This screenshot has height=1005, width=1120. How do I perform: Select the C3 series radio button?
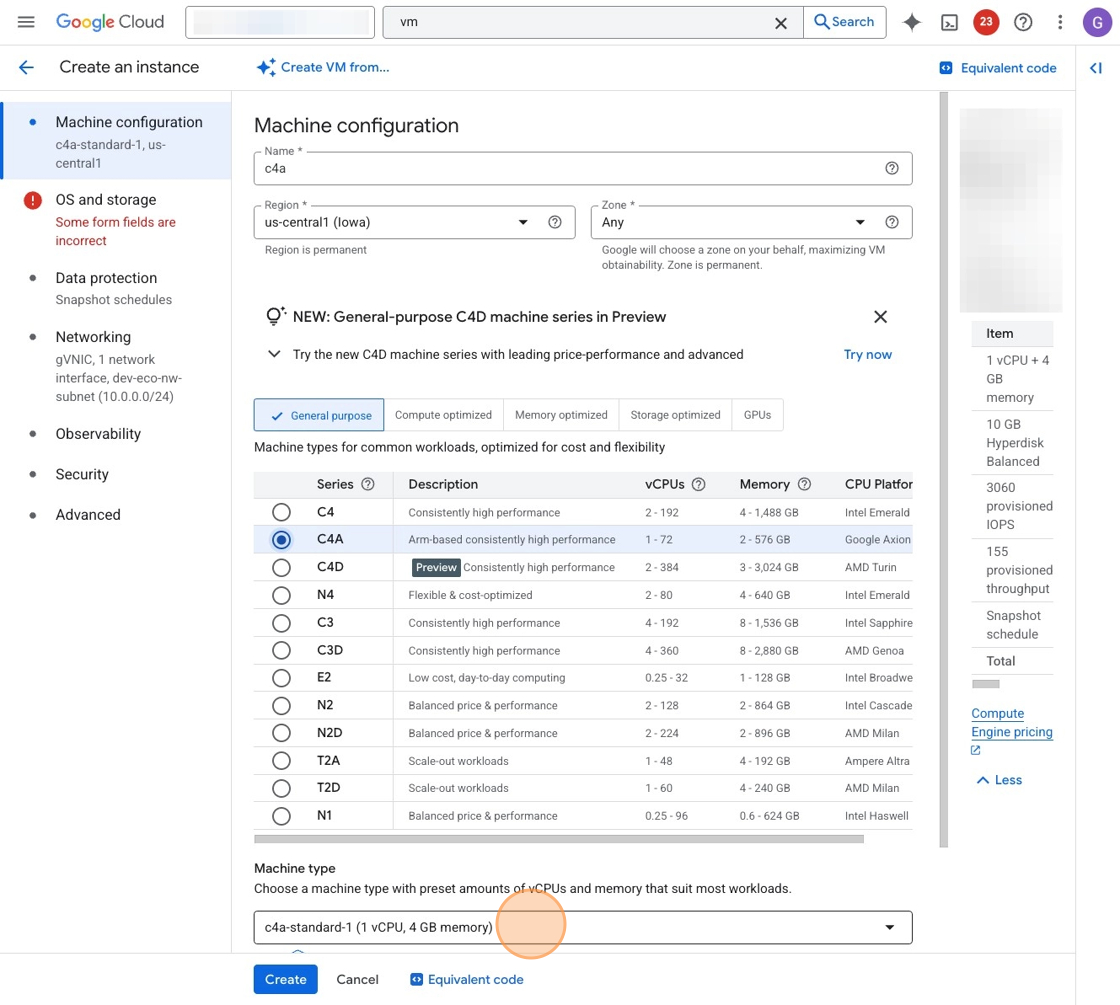click(x=281, y=623)
